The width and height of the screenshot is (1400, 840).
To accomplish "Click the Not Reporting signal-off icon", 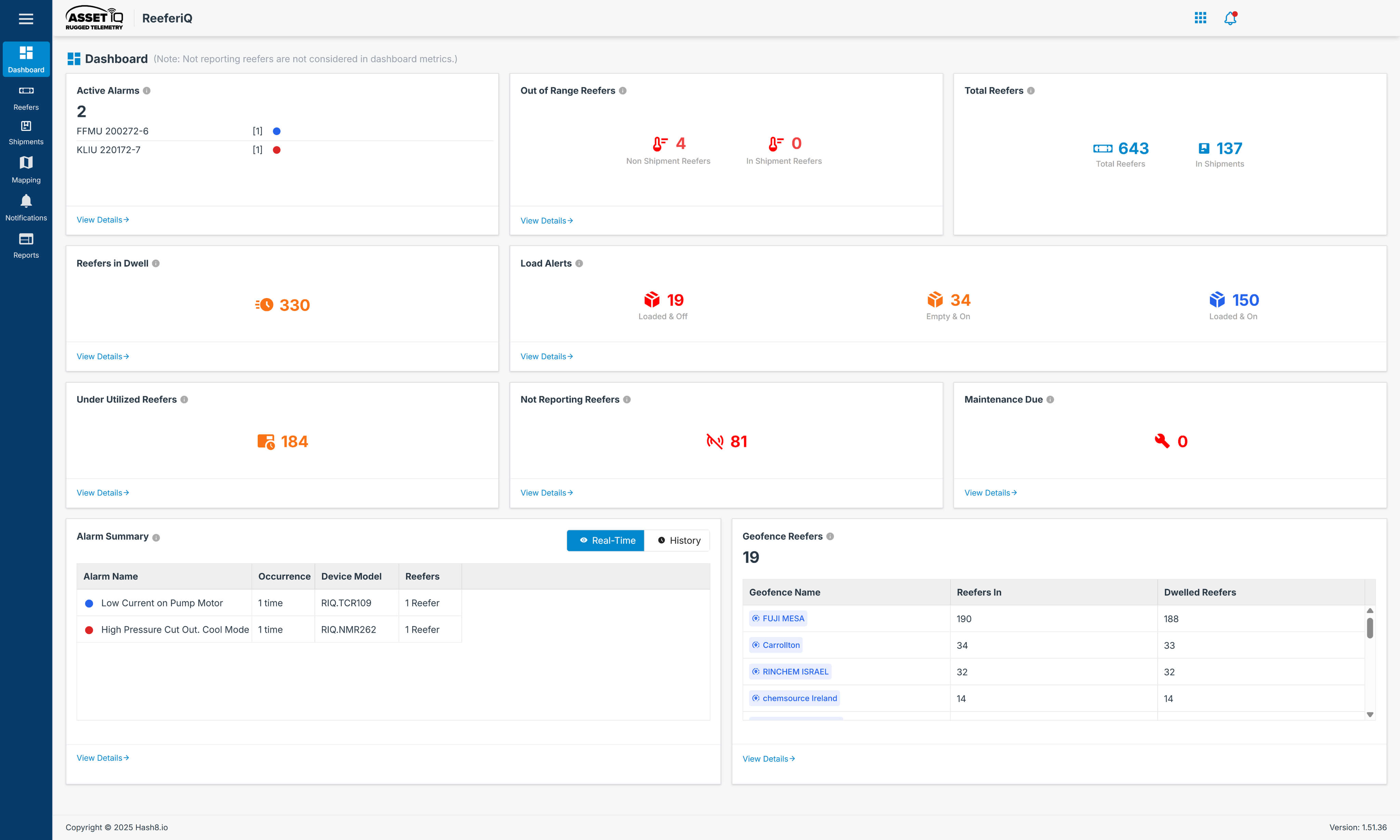I will click(x=715, y=441).
